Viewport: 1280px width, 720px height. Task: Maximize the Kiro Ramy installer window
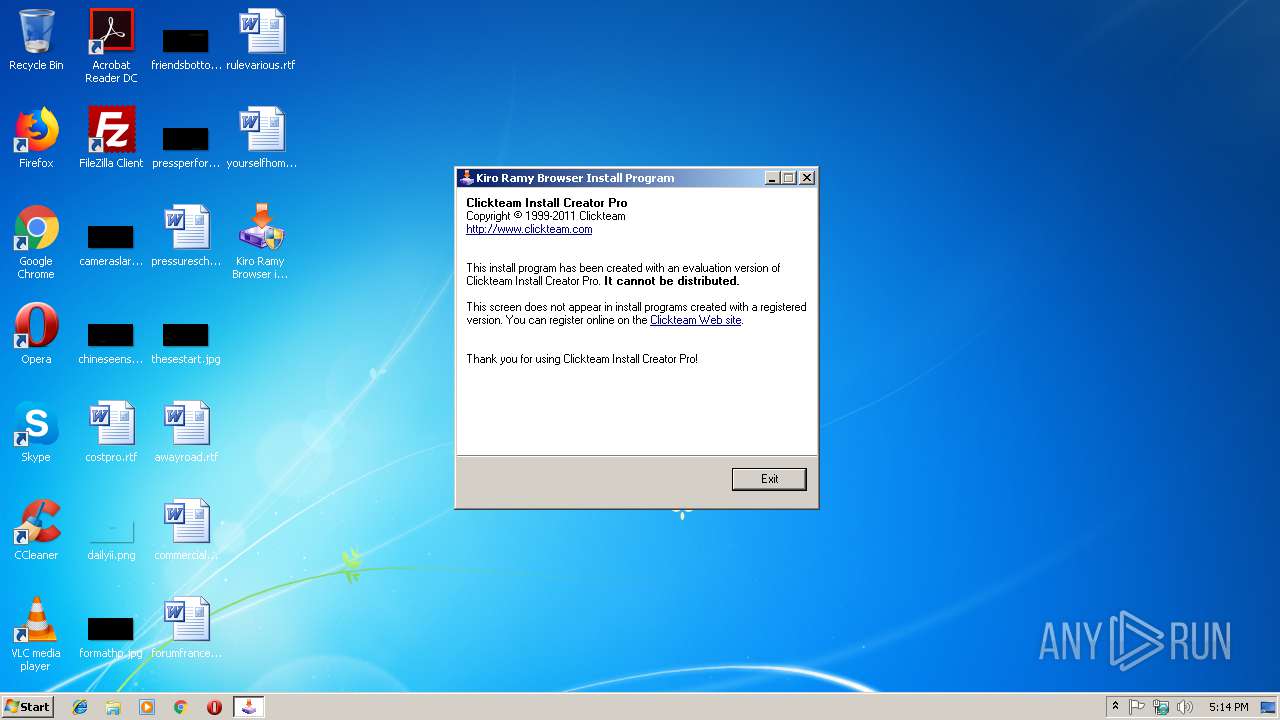point(788,178)
